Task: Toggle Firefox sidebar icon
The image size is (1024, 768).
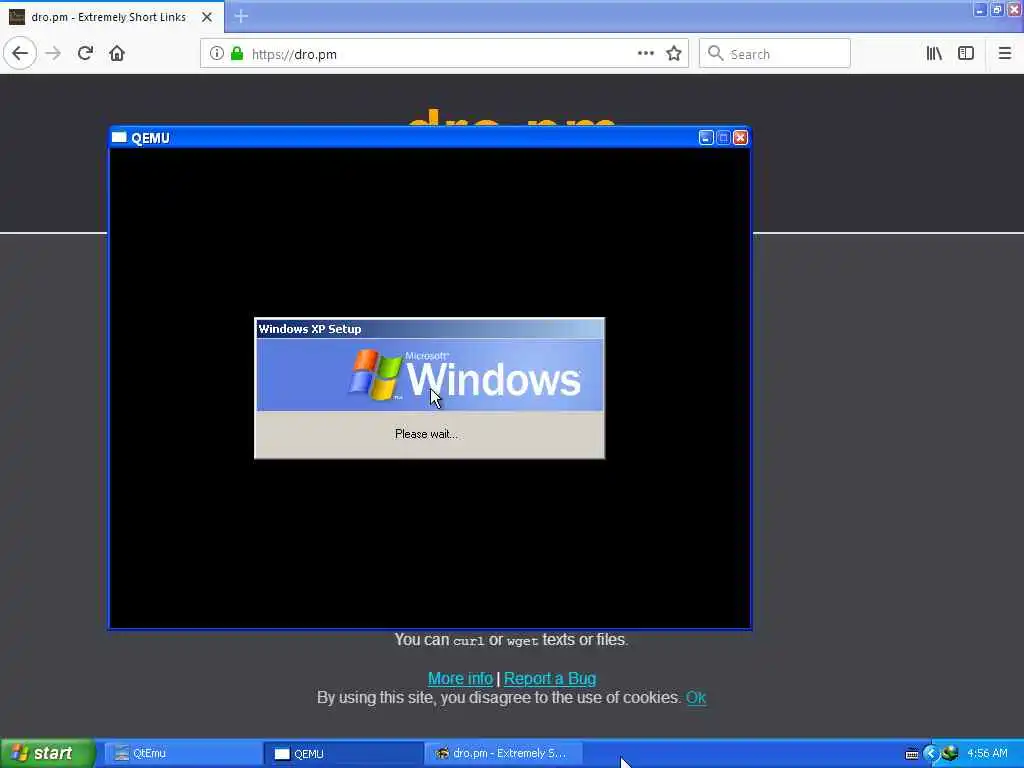Action: click(966, 54)
